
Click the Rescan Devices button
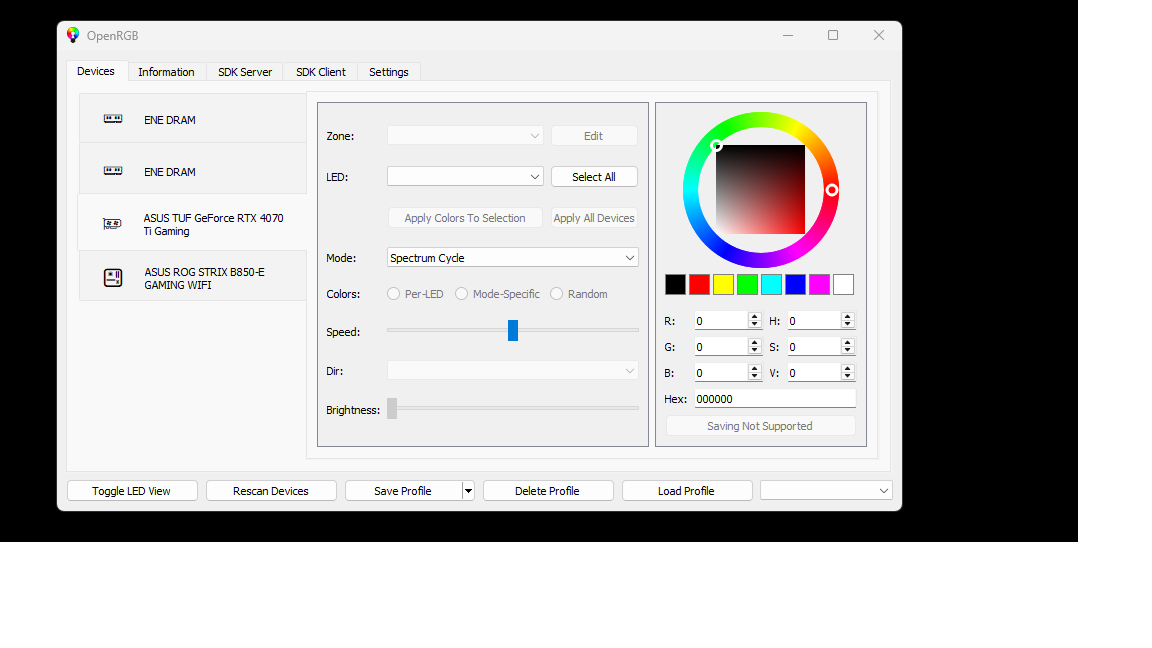(x=271, y=491)
